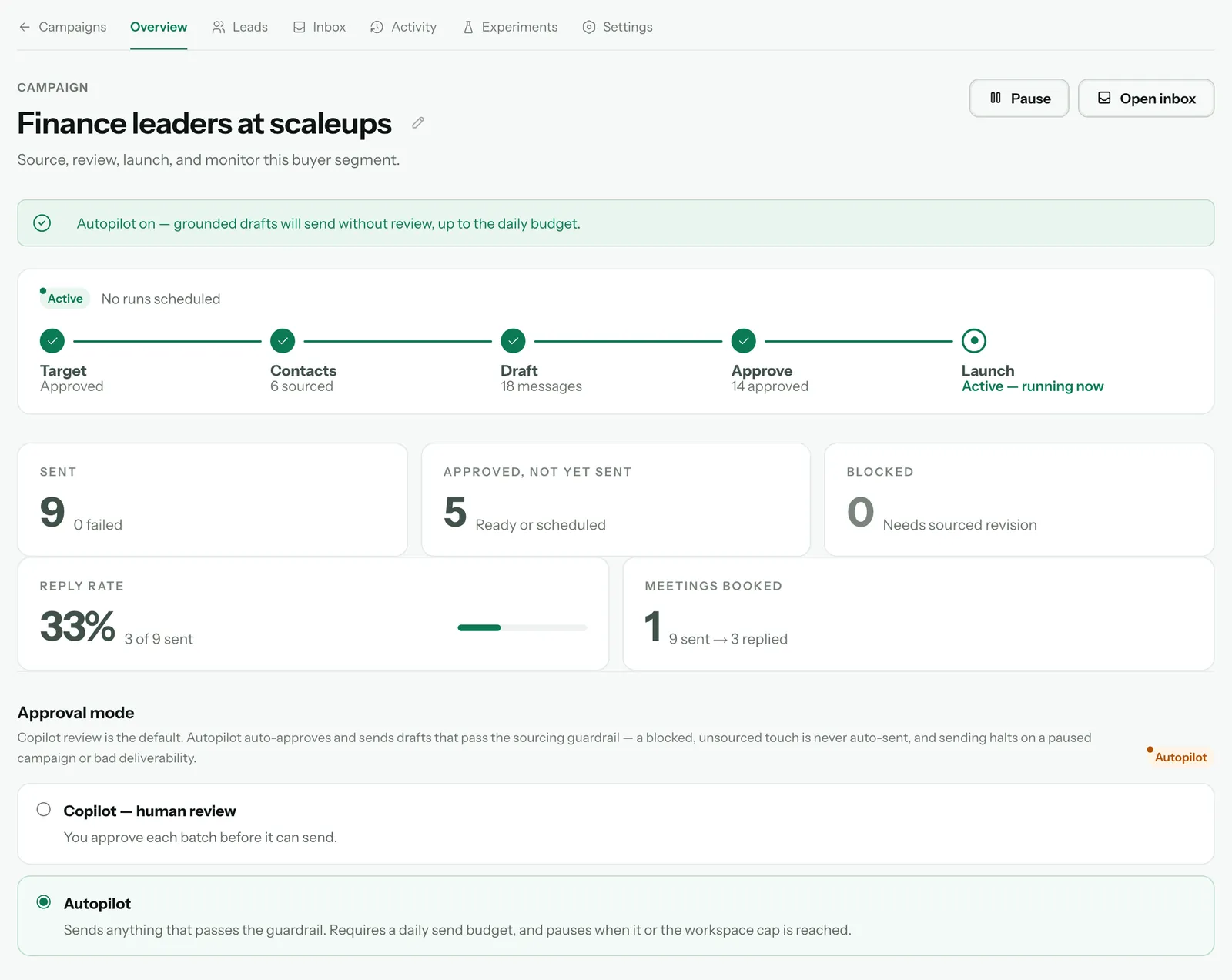Screen dimensions: 1232x980
Task: Click the Inbox tray icon in nav
Action: pos(300,27)
